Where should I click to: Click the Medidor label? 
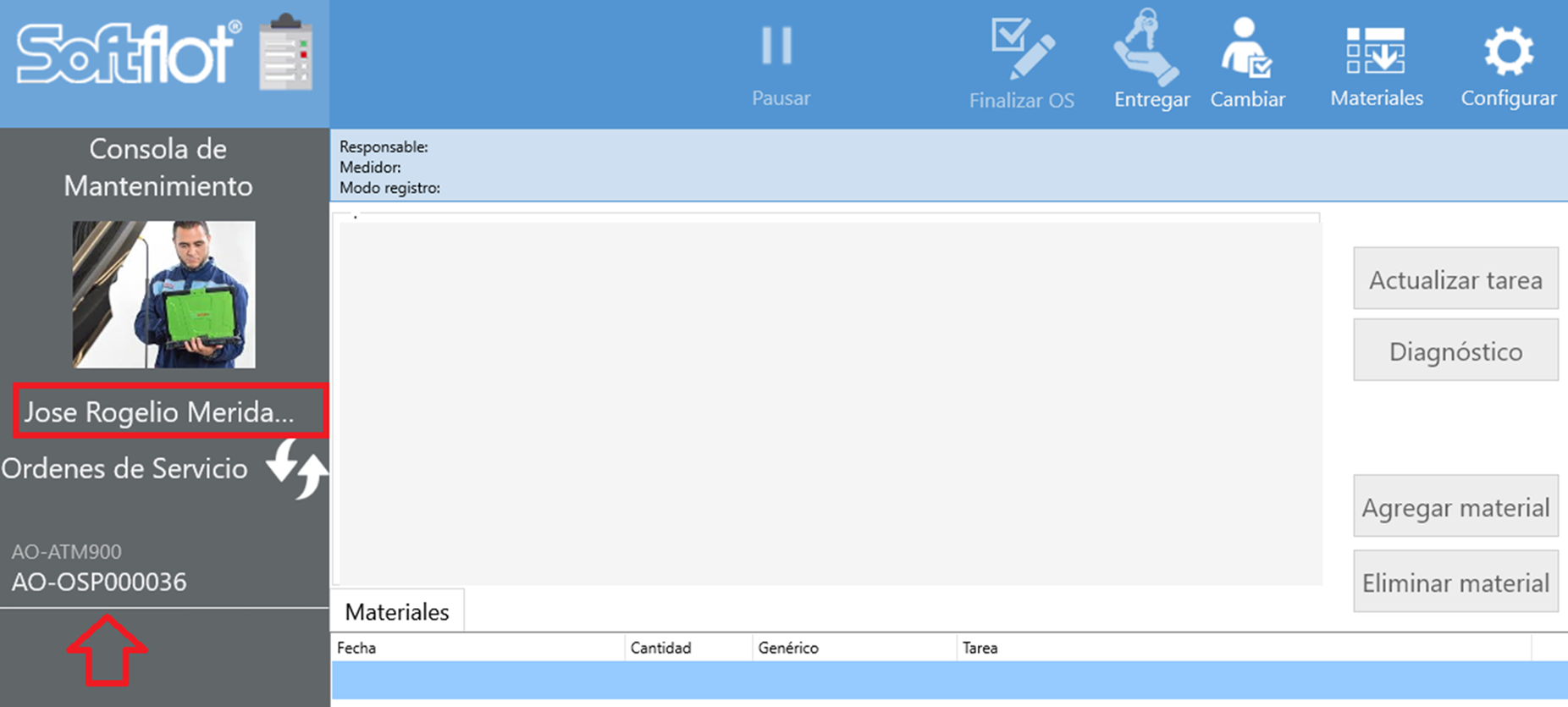pos(370,167)
